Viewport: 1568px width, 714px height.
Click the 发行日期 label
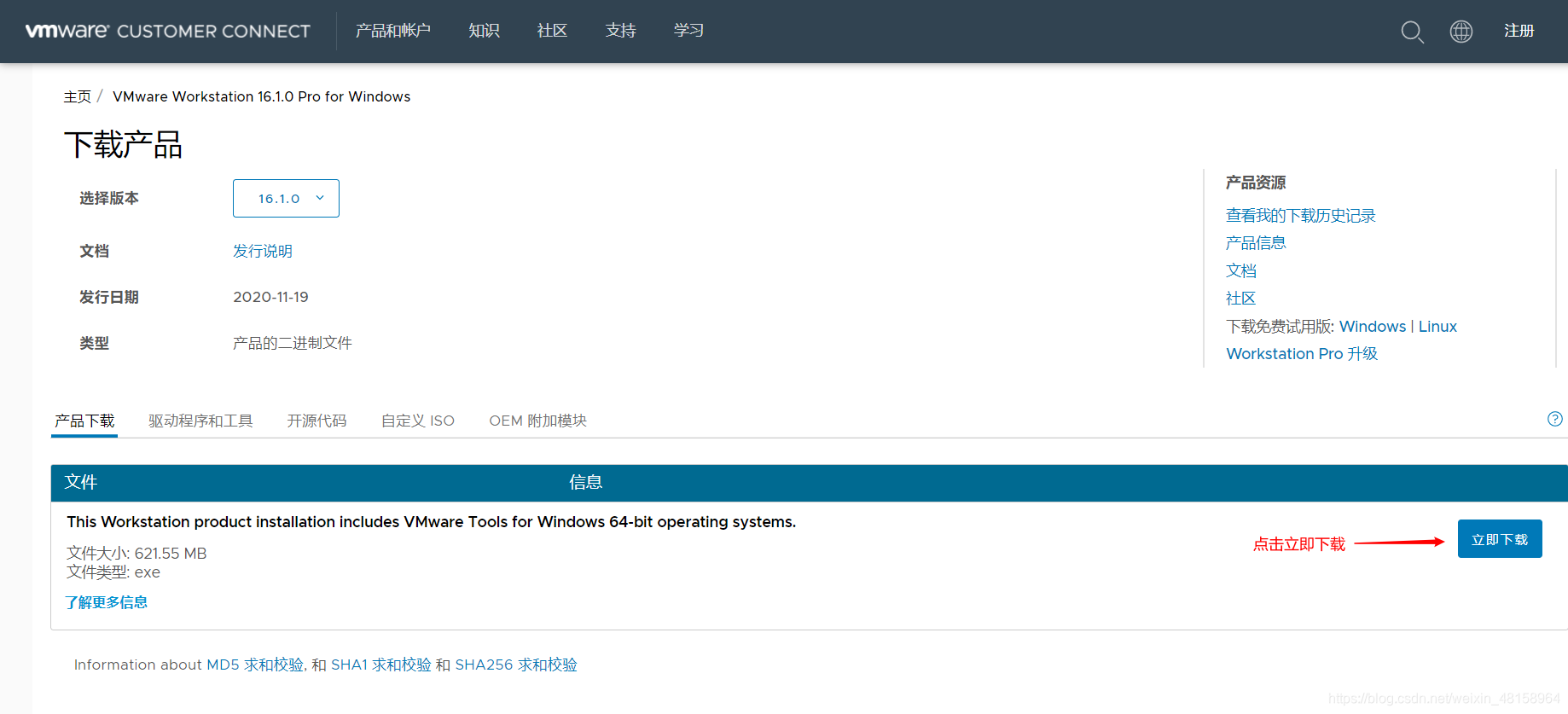pyautogui.click(x=109, y=297)
